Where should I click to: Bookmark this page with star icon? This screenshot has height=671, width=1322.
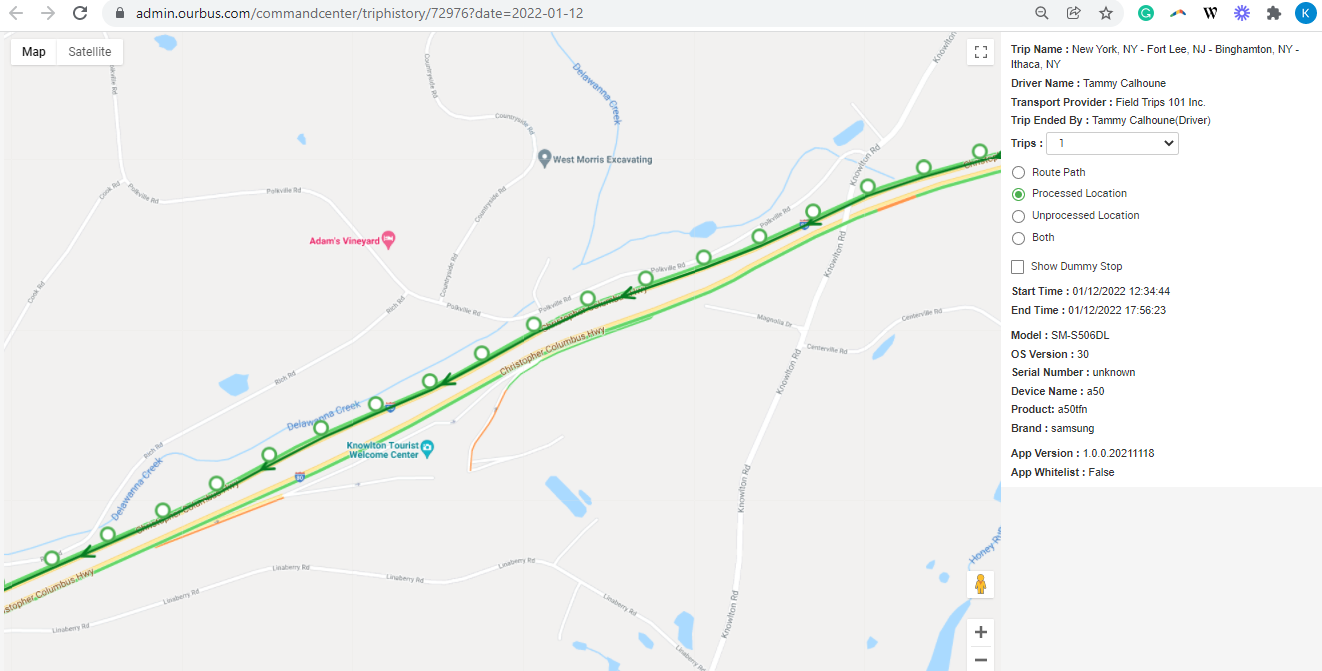click(x=1106, y=13)
